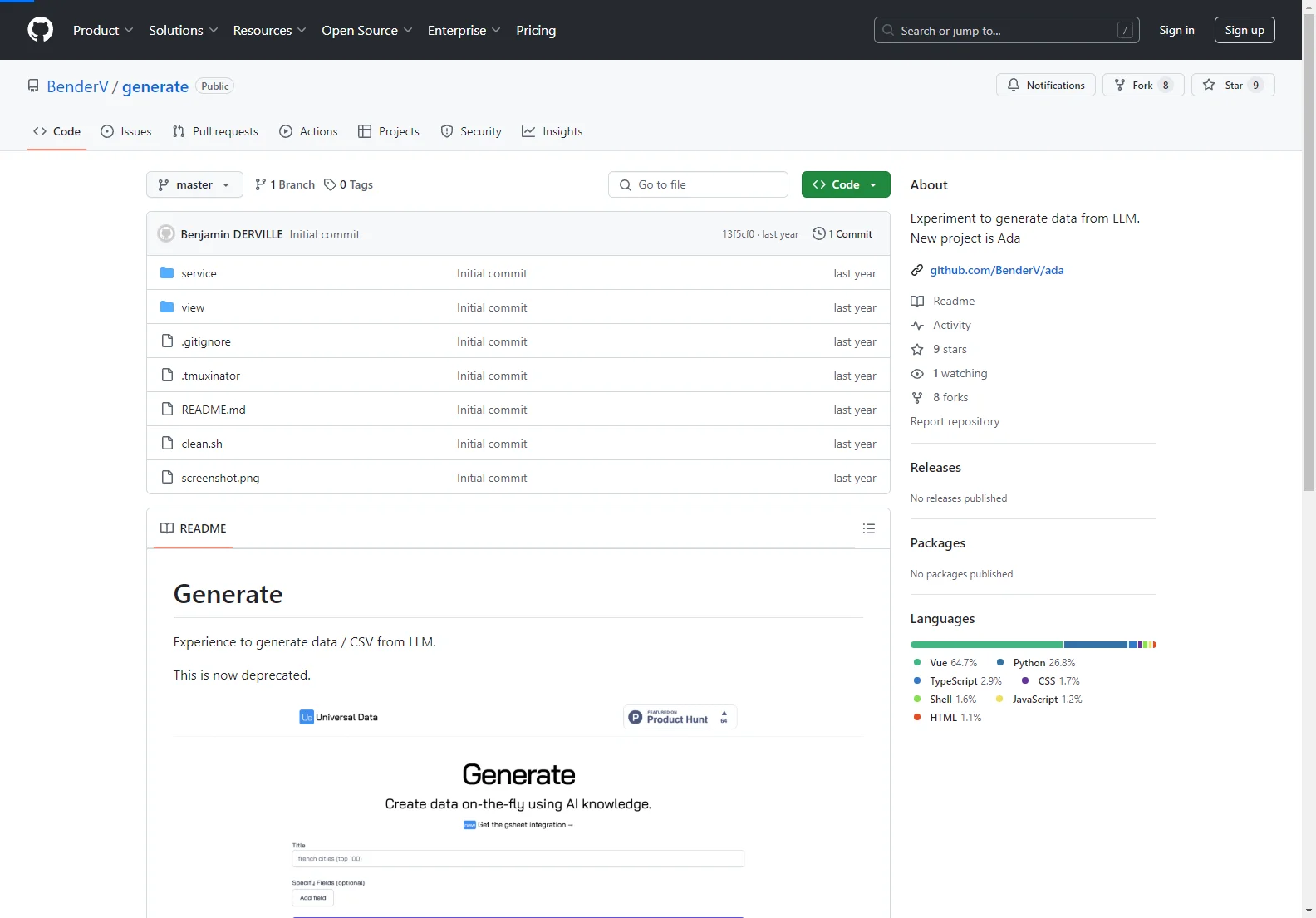Open the Code tab
The height and width of the screenshot is (918, 1316).
click(56, 131)
